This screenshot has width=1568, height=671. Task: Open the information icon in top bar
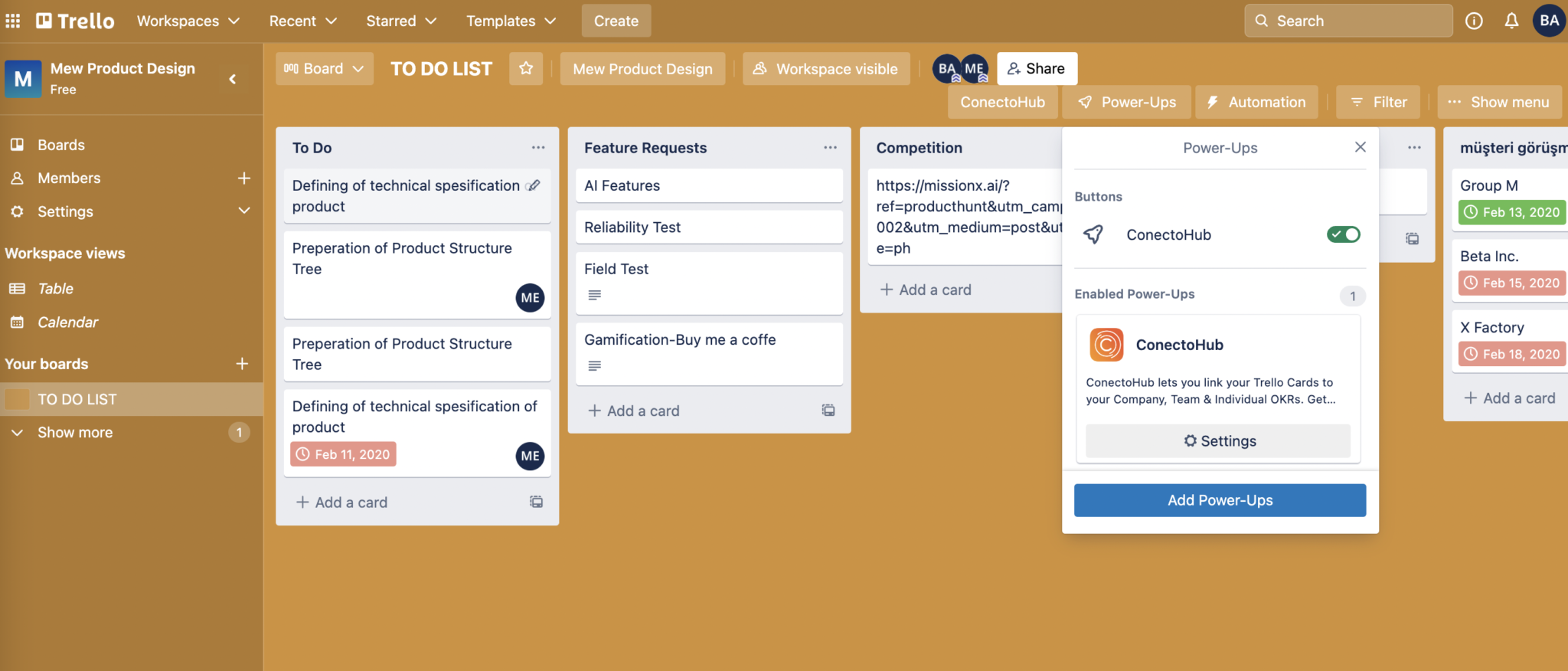click(x=1474, y=21)
